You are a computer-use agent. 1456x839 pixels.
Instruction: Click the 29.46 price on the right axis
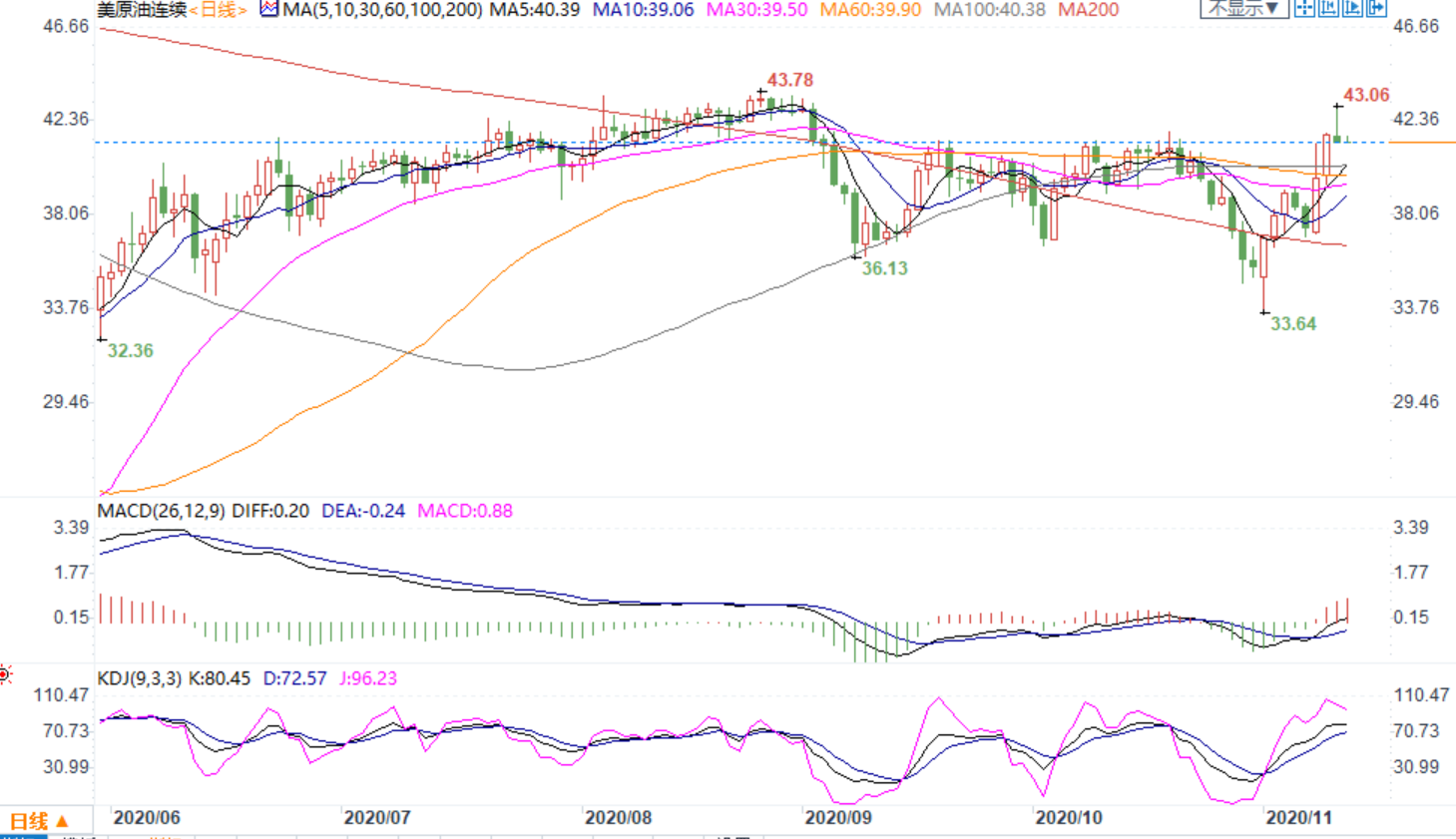(x=1416, y=402)
